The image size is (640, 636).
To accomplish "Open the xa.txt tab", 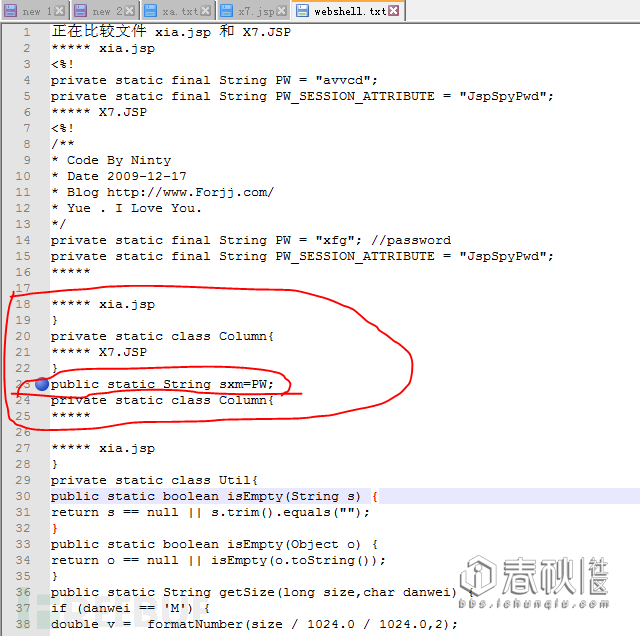I will pyautogui.click(x=178, y=11).
